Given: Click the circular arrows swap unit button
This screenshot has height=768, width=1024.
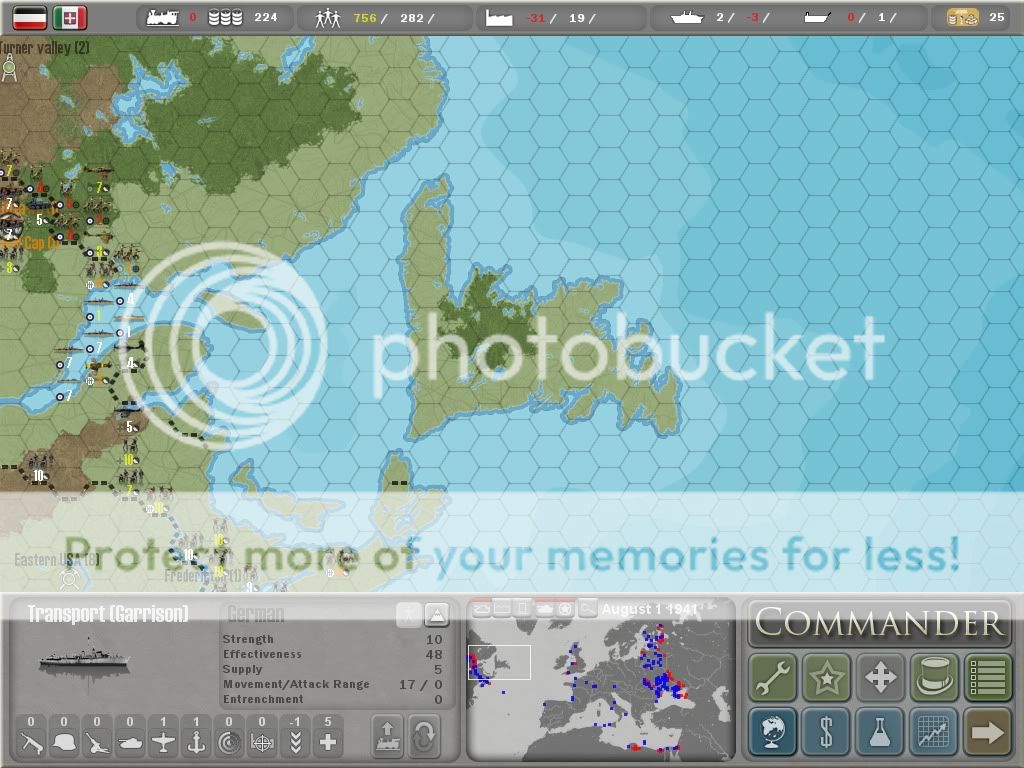Looking at the screenshot, I should (424, 736).
